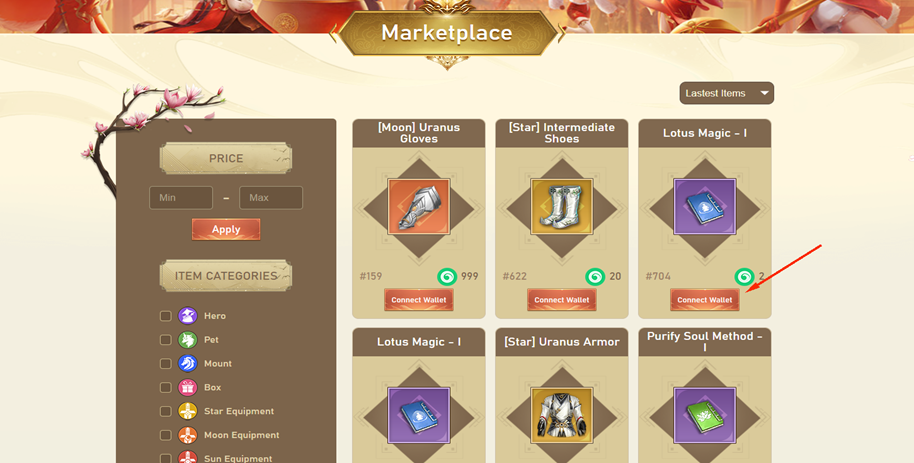Open the Lastest Items sort dropdown
Image resolution: width=914 pixels, height=463 pixels.
point(726,93)
